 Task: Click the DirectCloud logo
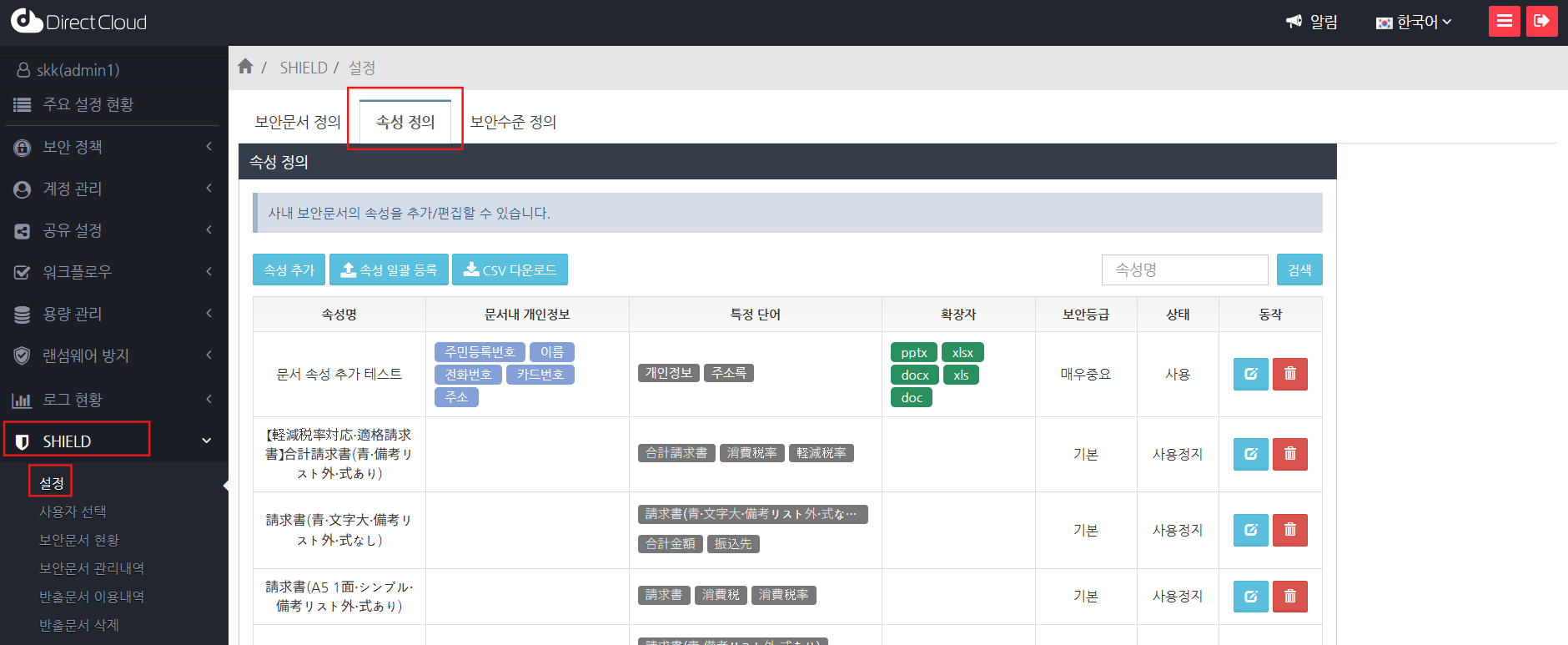click(78, 22)
